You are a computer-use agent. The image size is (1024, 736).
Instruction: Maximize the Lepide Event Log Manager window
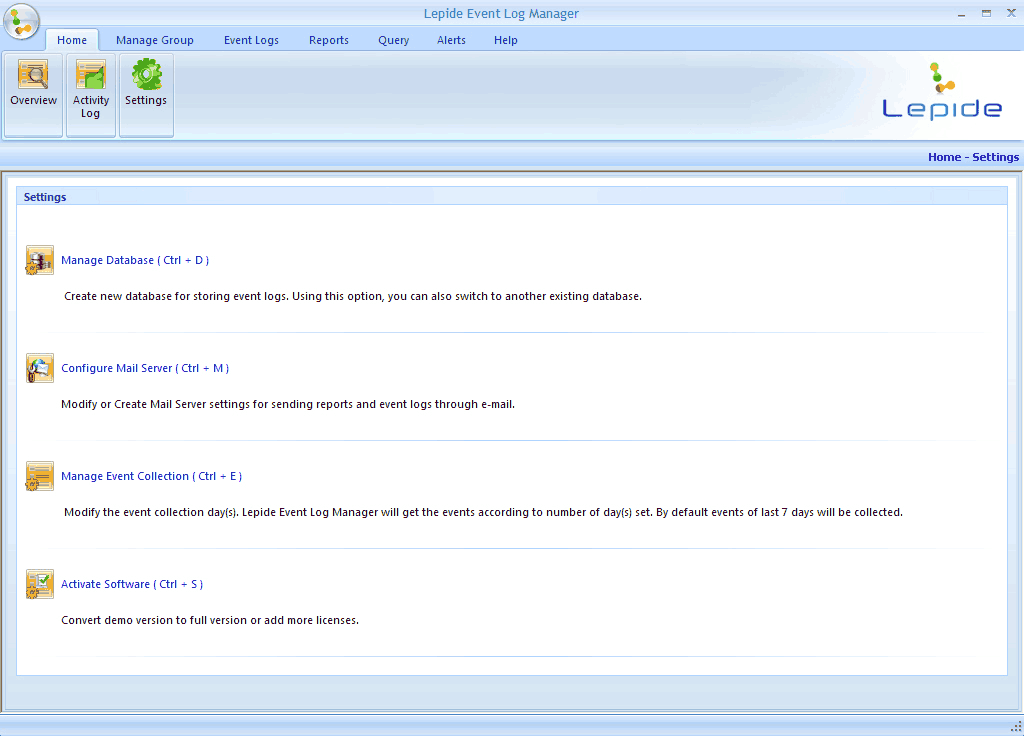coord(986,14)
